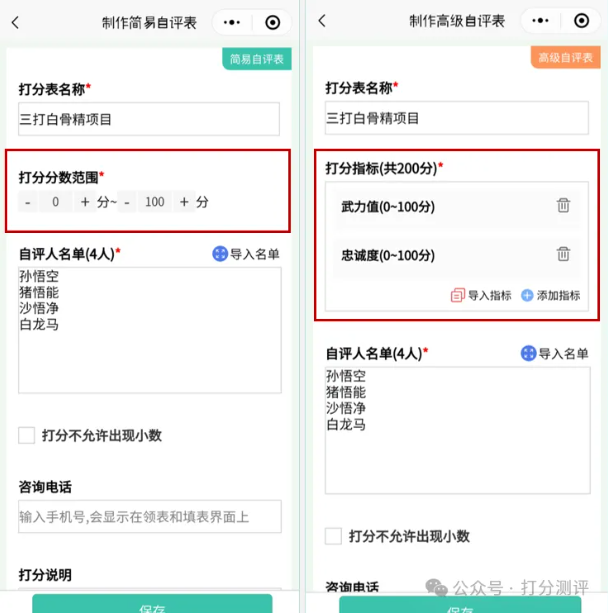
Task: Delete the 武力值 scoring indicator
Action: pos(563,205)
